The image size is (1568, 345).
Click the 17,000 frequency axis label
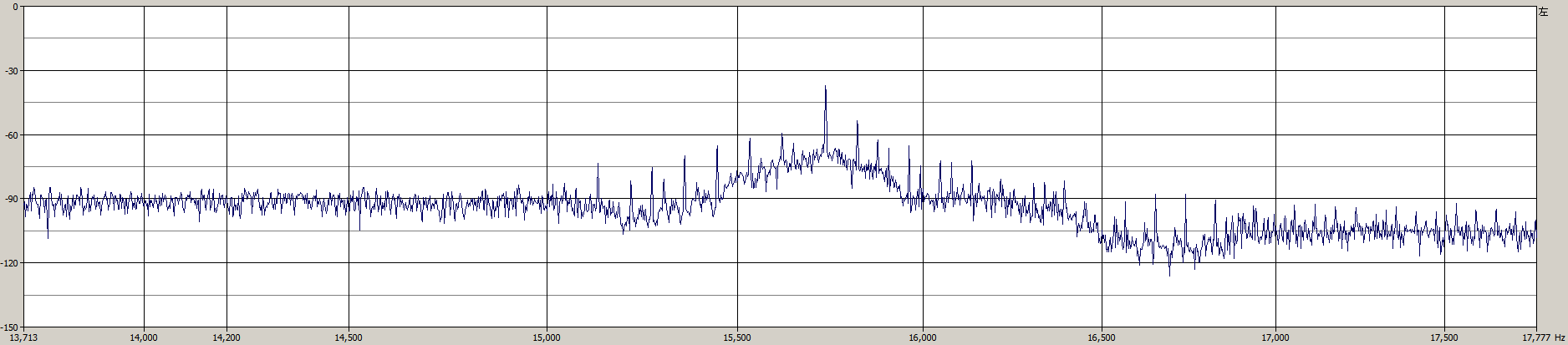[x=1275, y=337]
